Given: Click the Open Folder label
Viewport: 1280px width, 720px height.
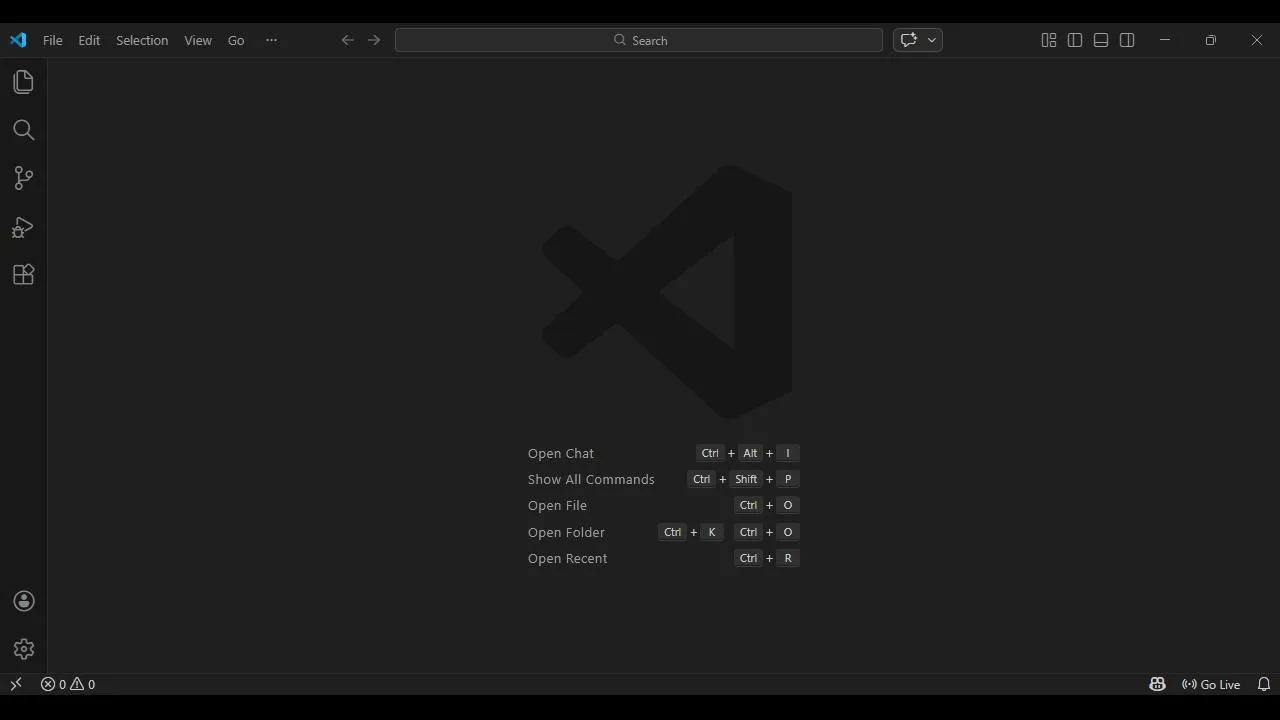Looking at the screenshot, I should (566, 532).
